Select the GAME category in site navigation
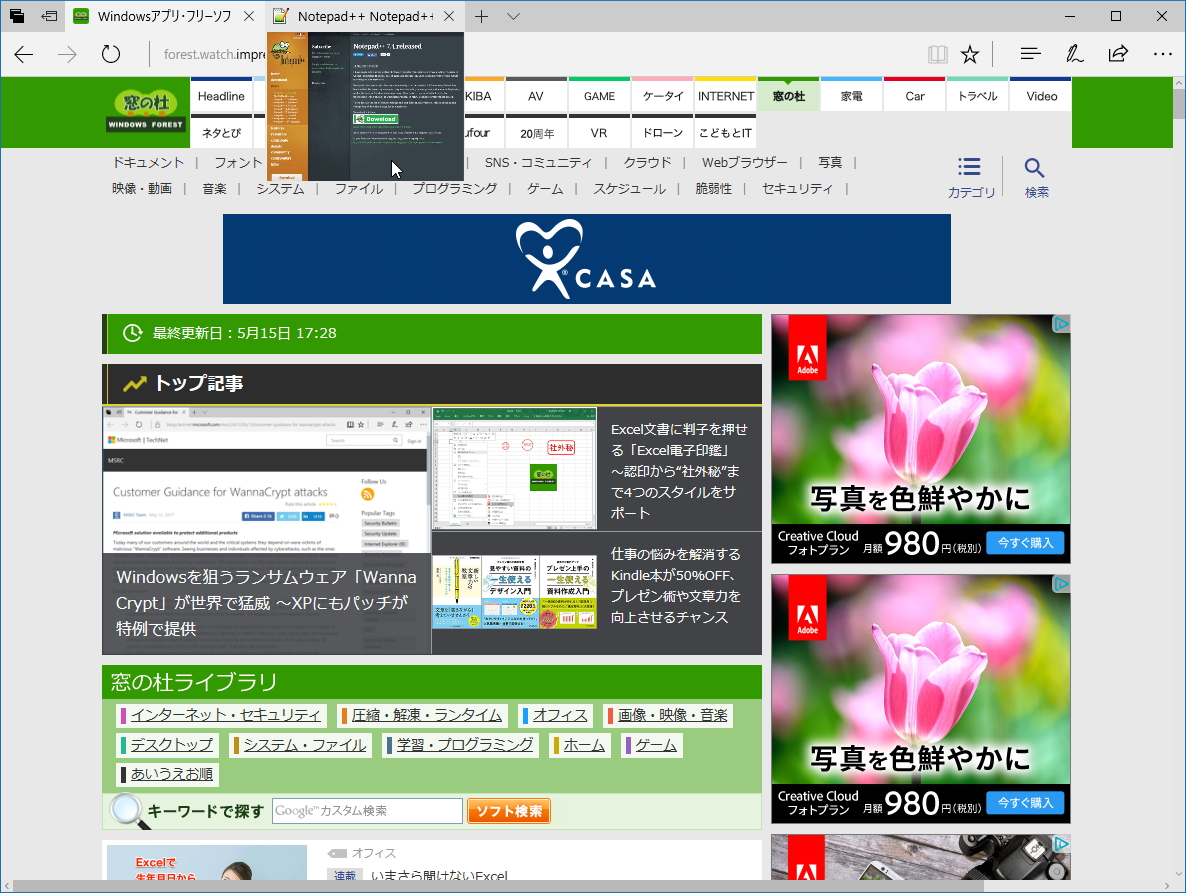1186x893 pixels. coord(598,95)
